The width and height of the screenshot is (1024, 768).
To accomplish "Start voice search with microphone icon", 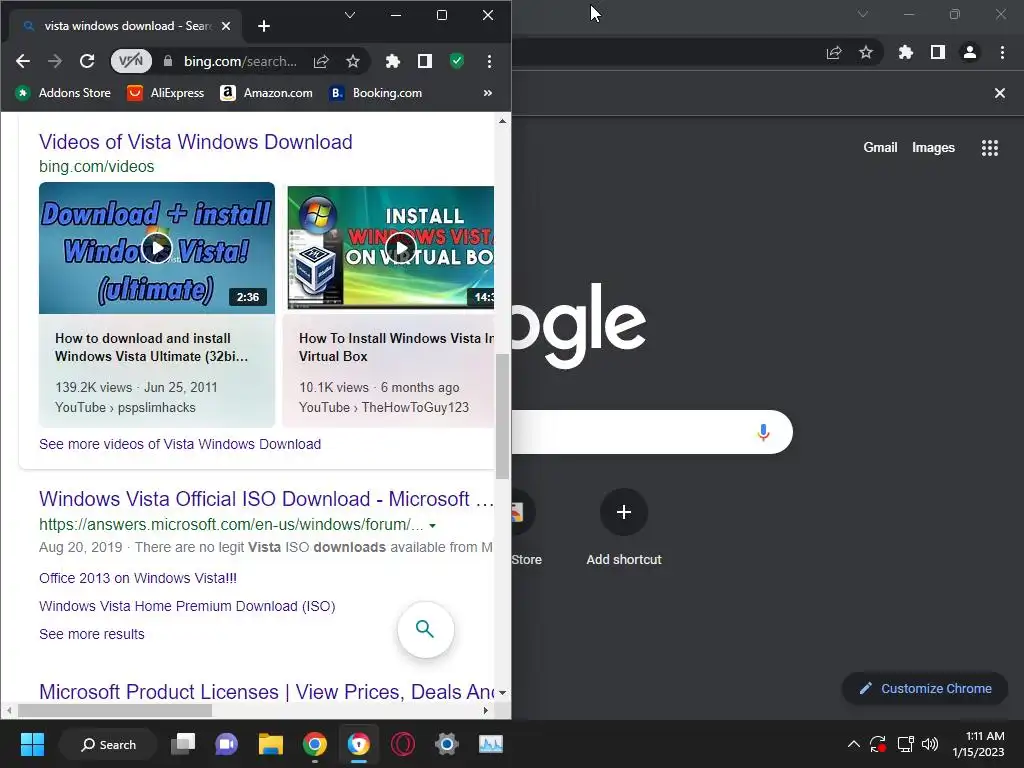I will tap(763, 432).
